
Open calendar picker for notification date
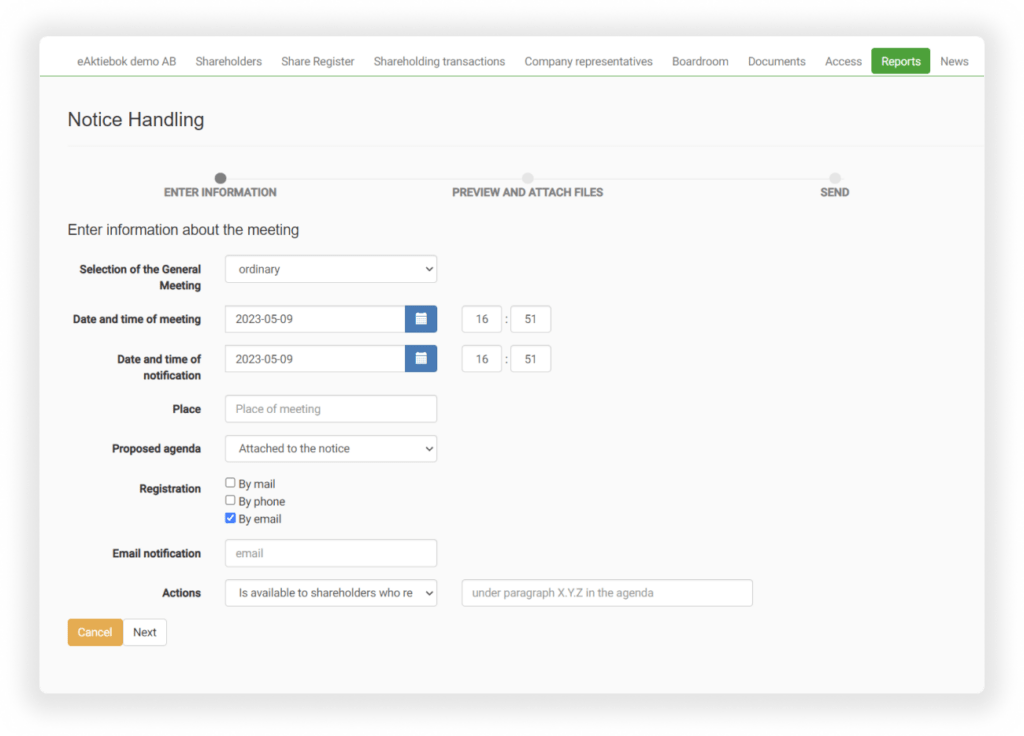[421, 359]
